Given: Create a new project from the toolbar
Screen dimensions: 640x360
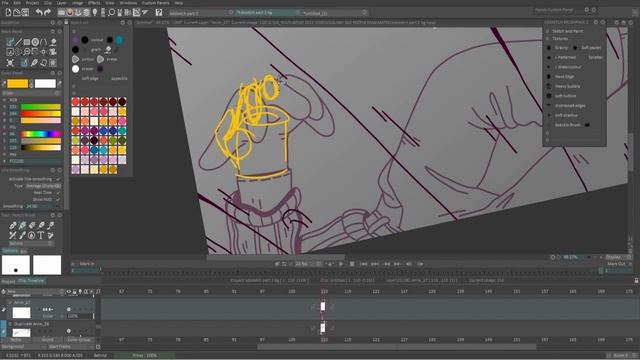Looking at the screenshot, I should pyautogui.click(x=8, y=13).
